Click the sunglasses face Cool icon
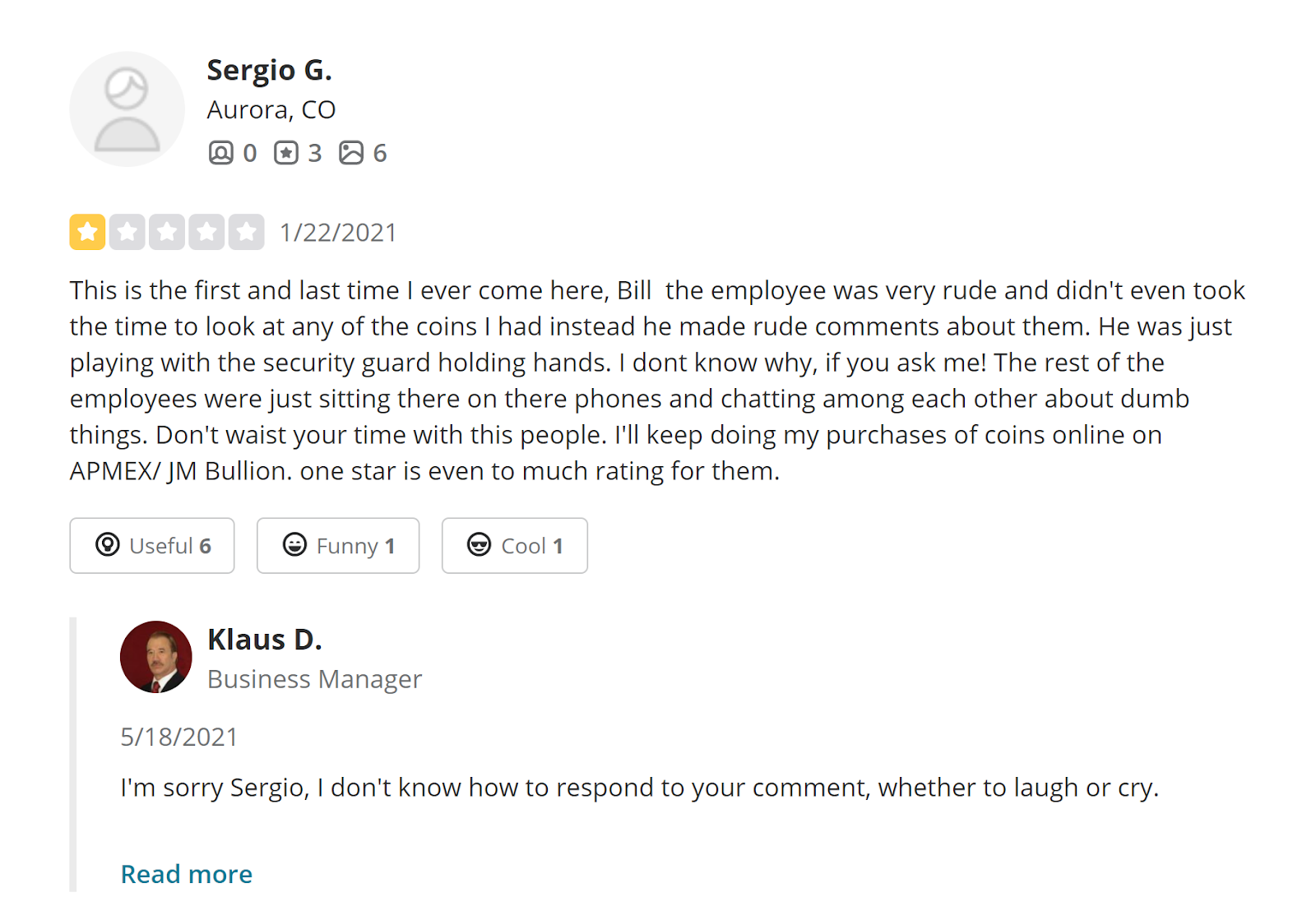This screenshot has height=920, width=1316. pos(479,544)
